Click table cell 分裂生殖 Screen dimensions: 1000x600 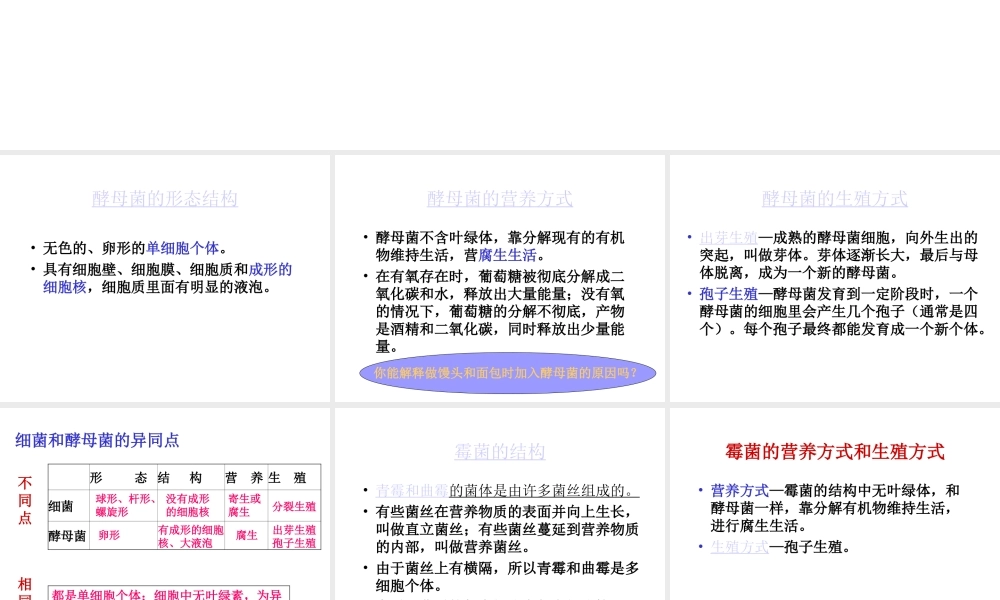click(x=294, y=506)
